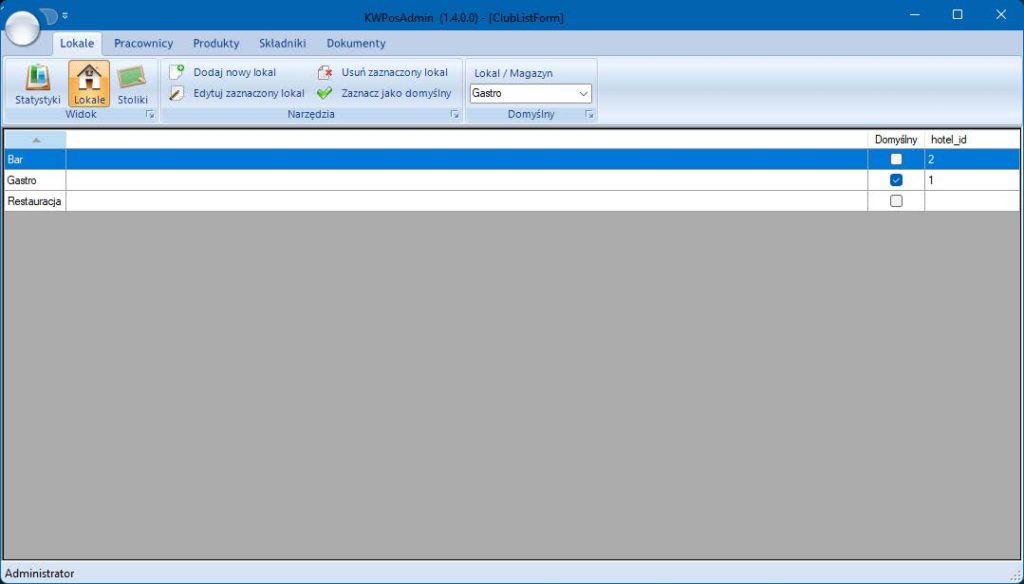Click Usuń zaznaczony lokal delete icon

(x=324, y=72)
